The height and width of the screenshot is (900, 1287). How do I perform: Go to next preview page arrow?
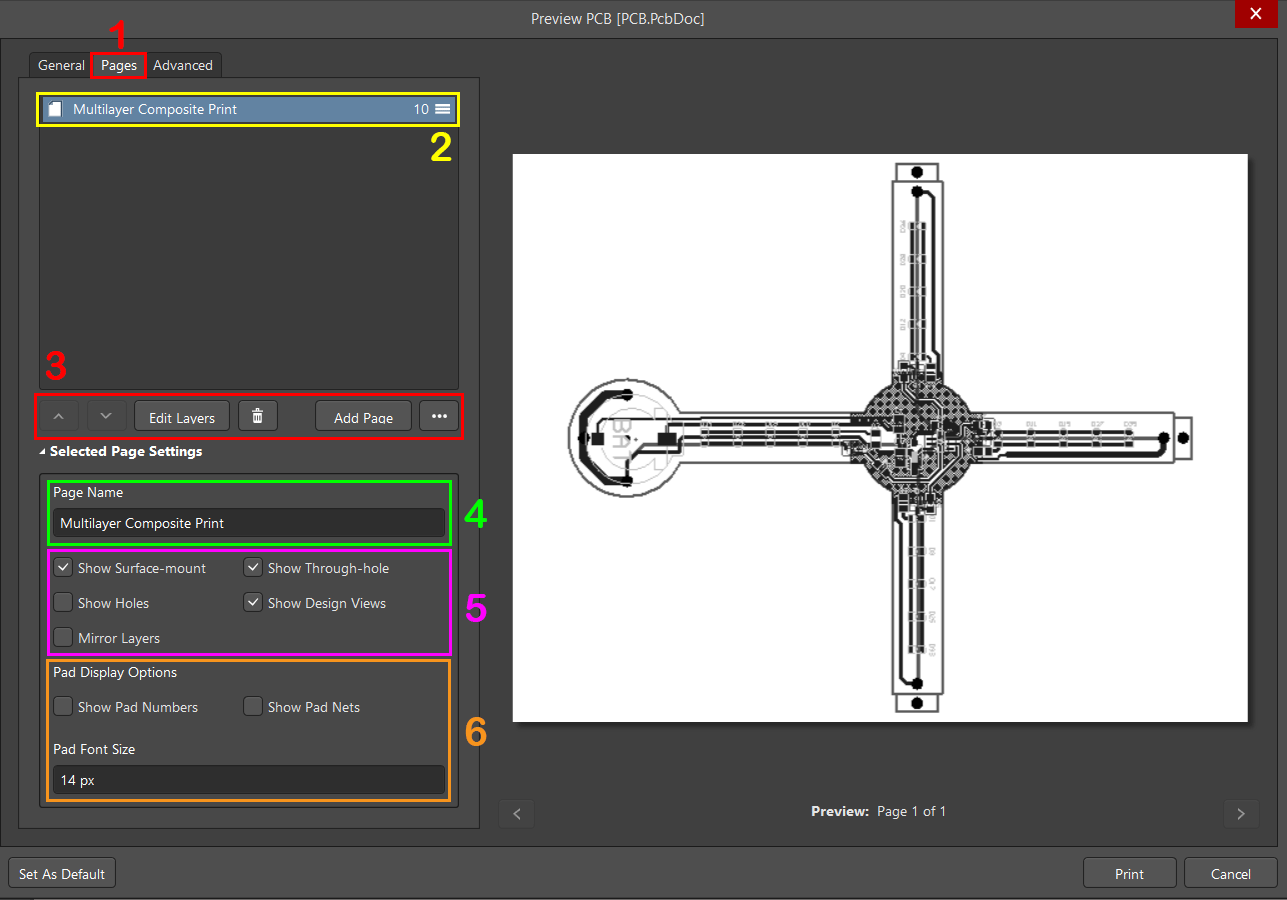1240,813
